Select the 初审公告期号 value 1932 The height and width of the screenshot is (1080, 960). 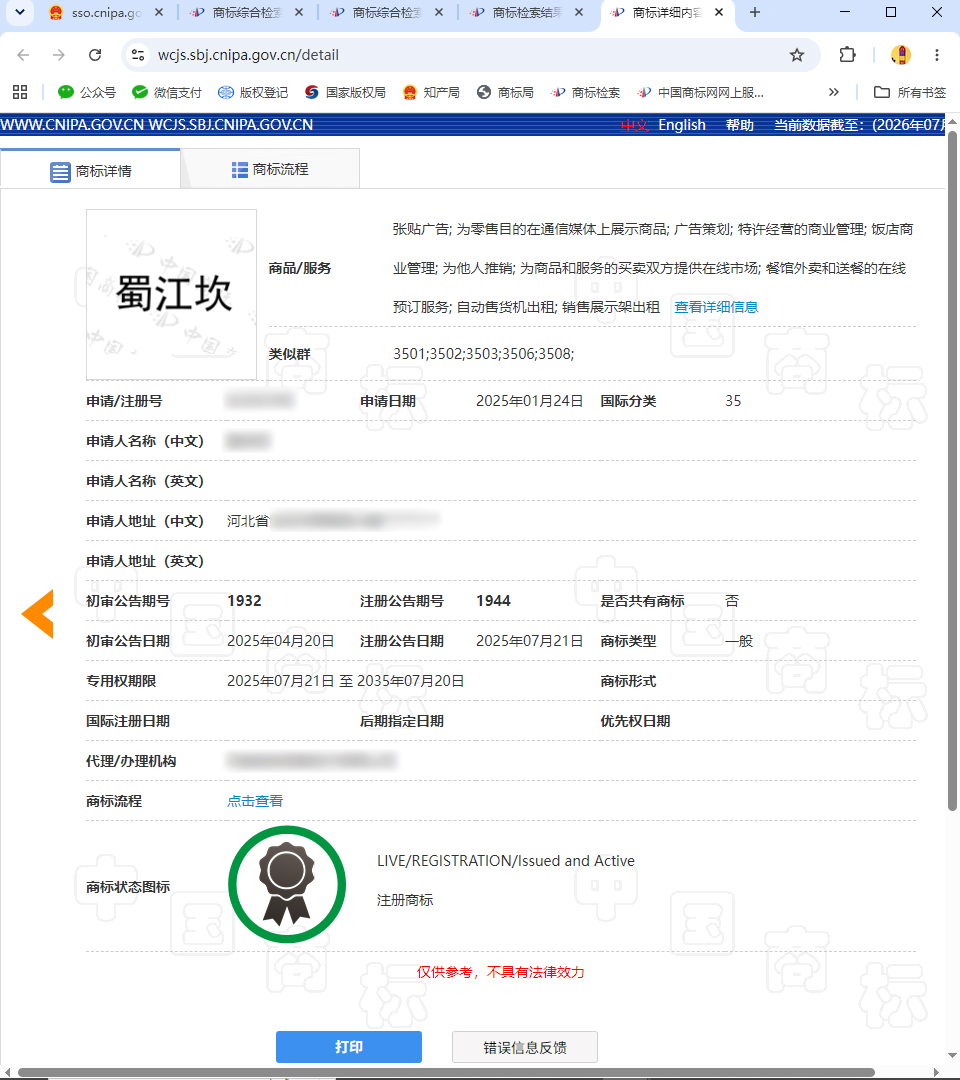pos(244,601)
